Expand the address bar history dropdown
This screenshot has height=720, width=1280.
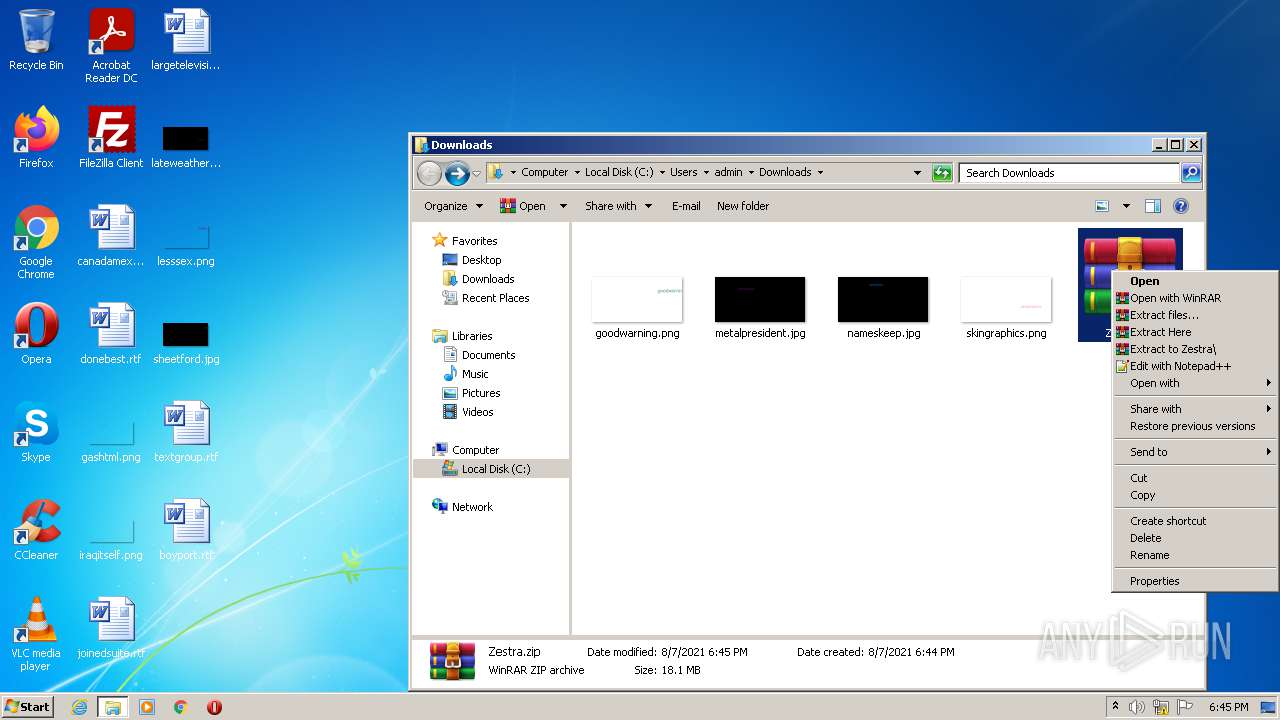click(x=917, y=173)
